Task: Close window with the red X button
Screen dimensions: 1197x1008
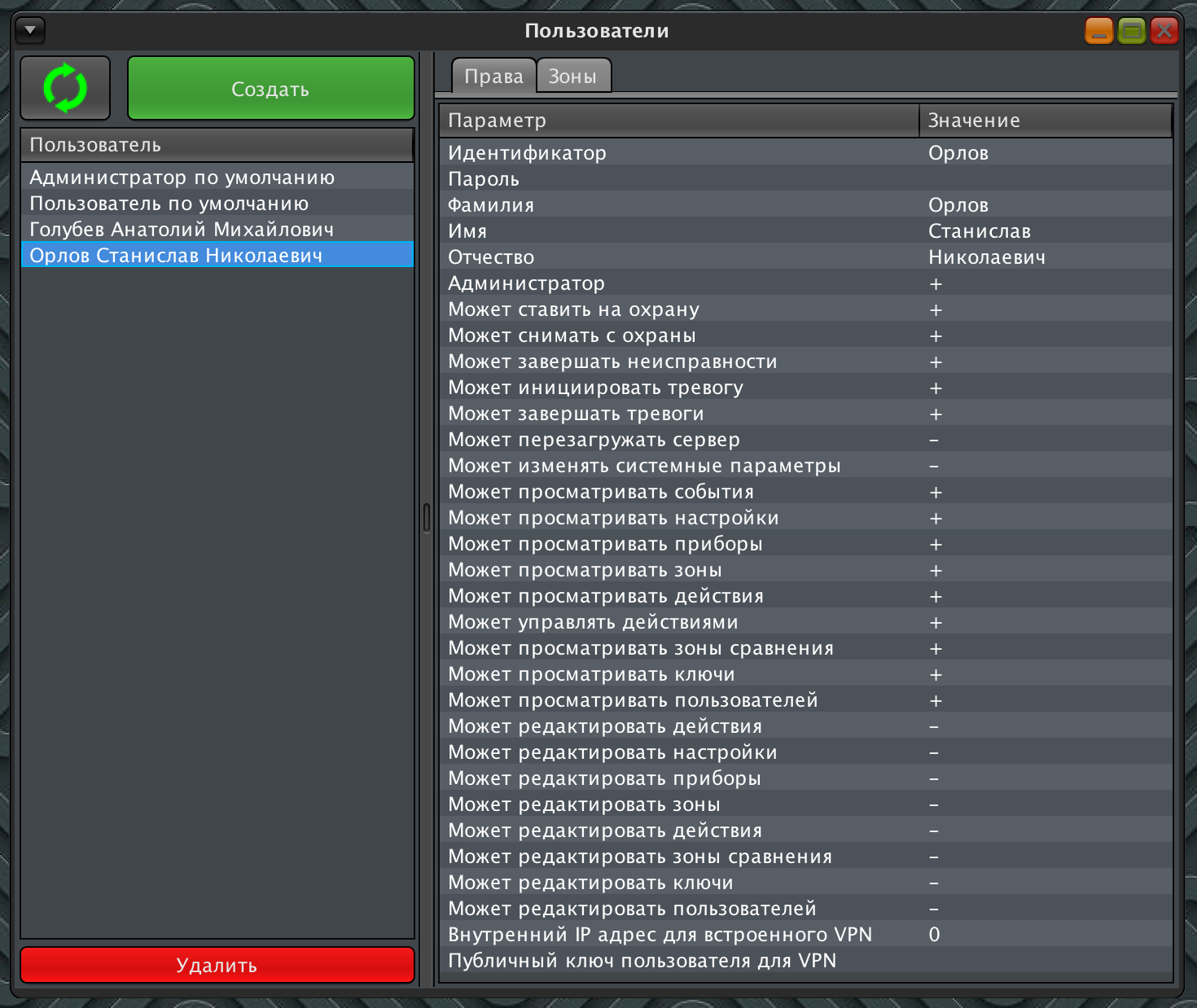Action: [x=1164, y=31]
